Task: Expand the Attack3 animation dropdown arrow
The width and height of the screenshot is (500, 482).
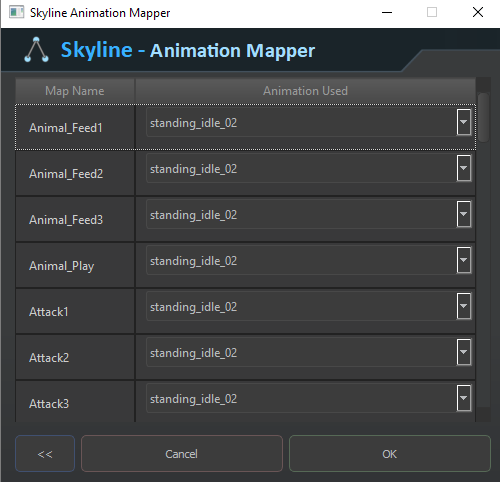Action: pos(464,398)
